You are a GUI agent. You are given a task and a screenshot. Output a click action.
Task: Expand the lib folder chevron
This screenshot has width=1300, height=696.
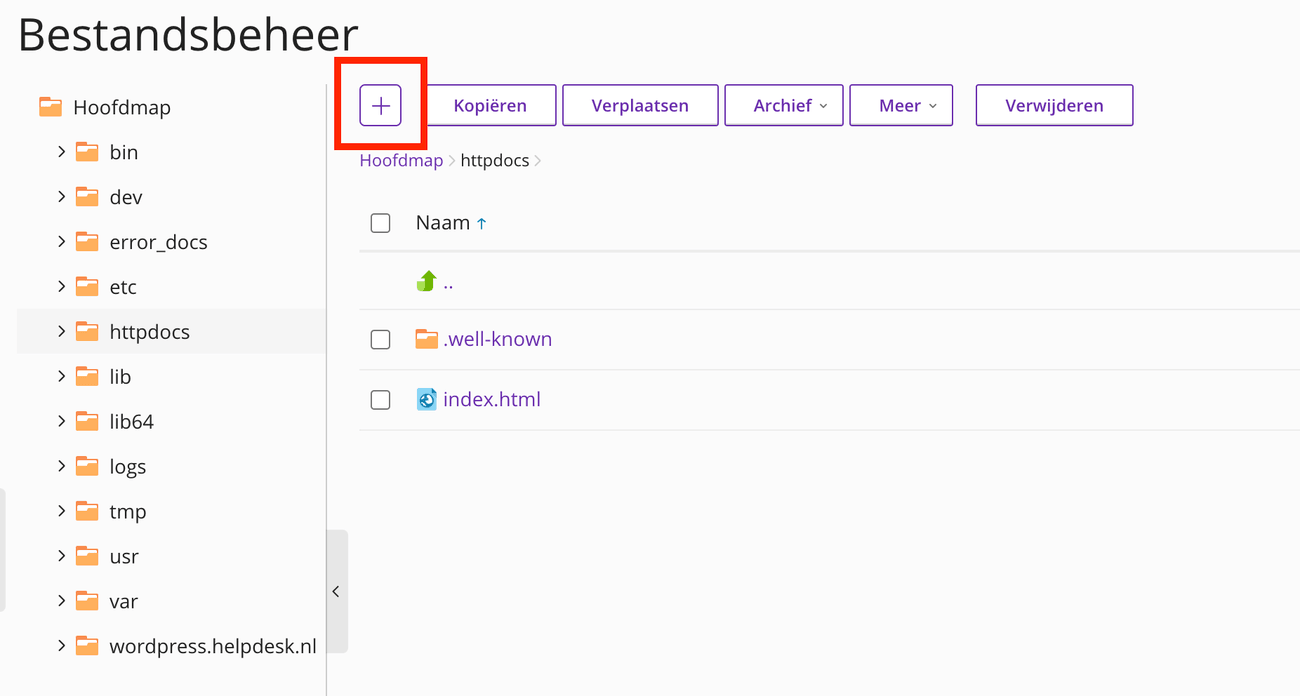tap(62, 376)
